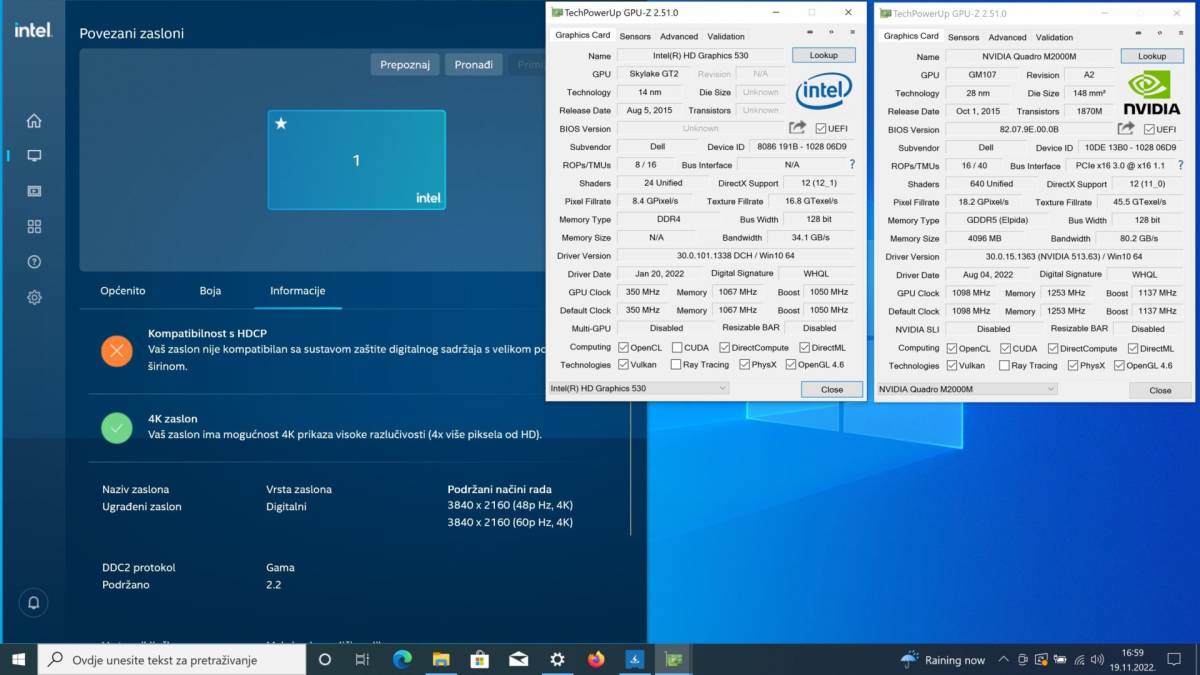
Task: Toggle UEFI checkbox in Intel GPU-Z window
Action: pos(821,129)
